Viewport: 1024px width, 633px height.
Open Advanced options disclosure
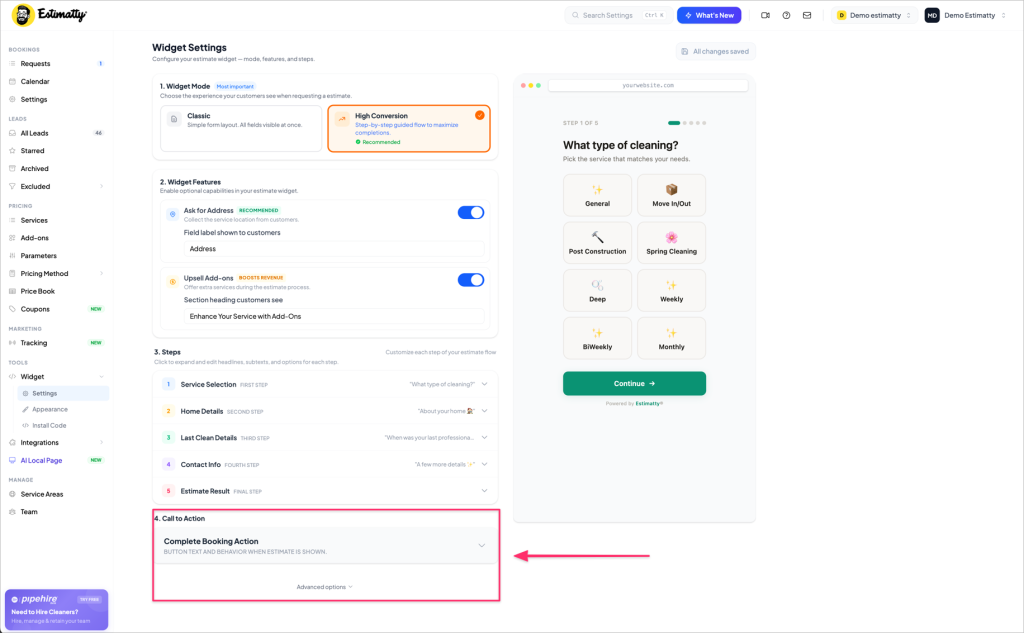pyautogui.click(x=325, y=587)
